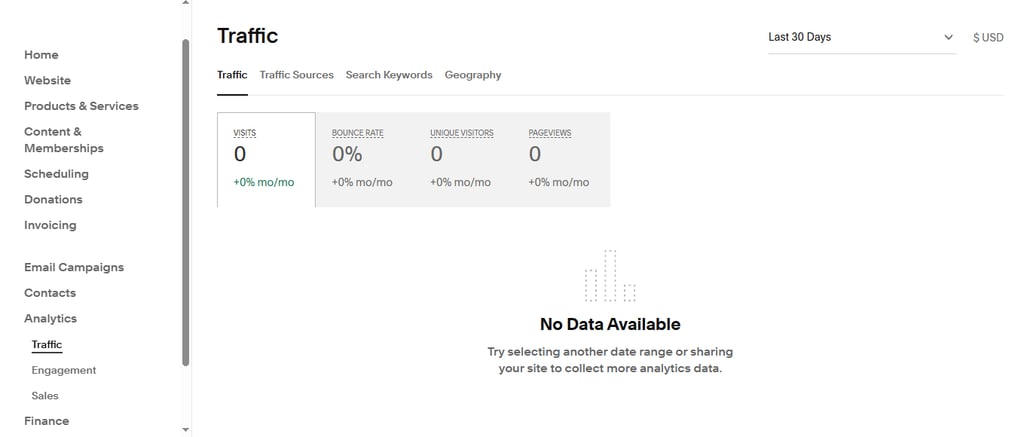Screen dimensions: 1024x437
Task: Open Finance in the sidebar
Action: 46,421
